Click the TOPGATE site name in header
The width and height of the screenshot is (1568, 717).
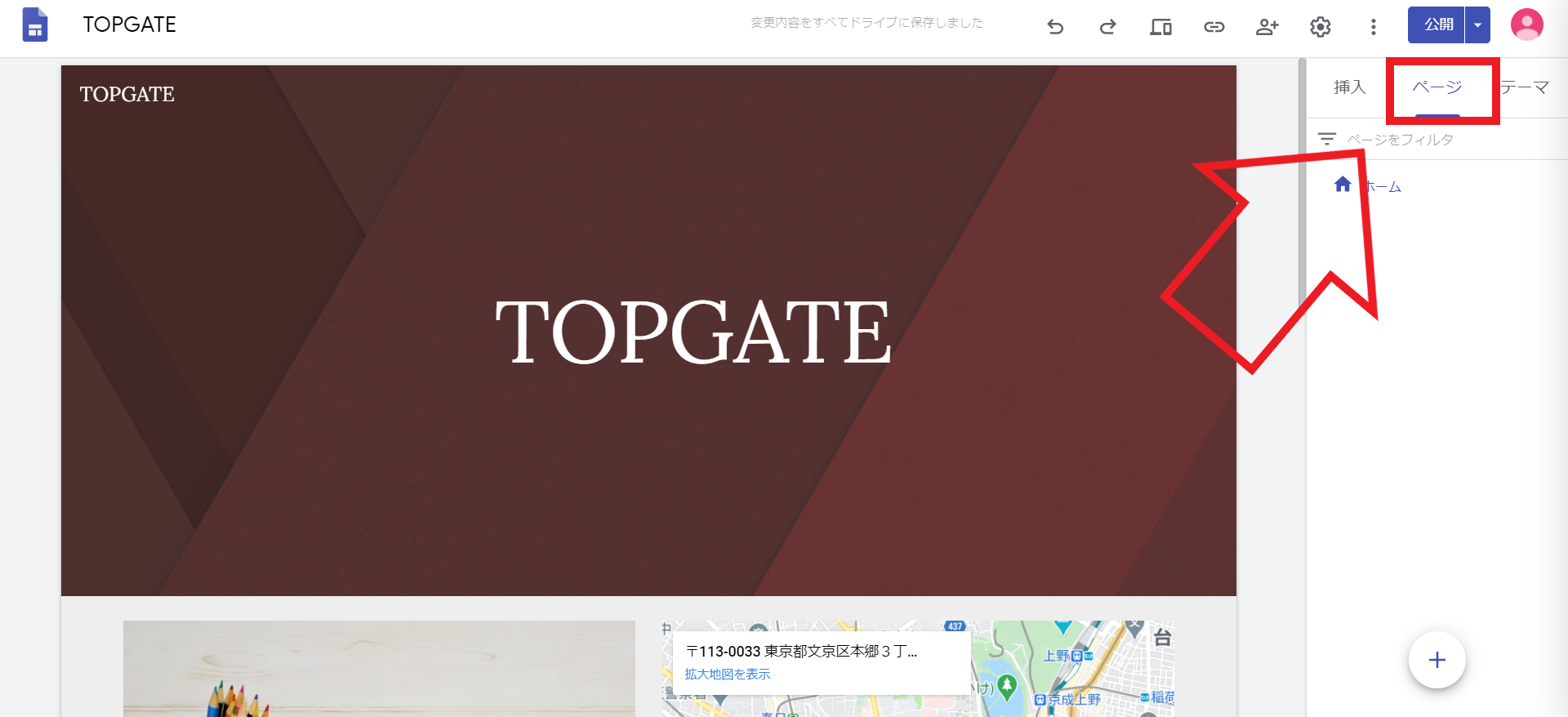(x=127, y=94)
